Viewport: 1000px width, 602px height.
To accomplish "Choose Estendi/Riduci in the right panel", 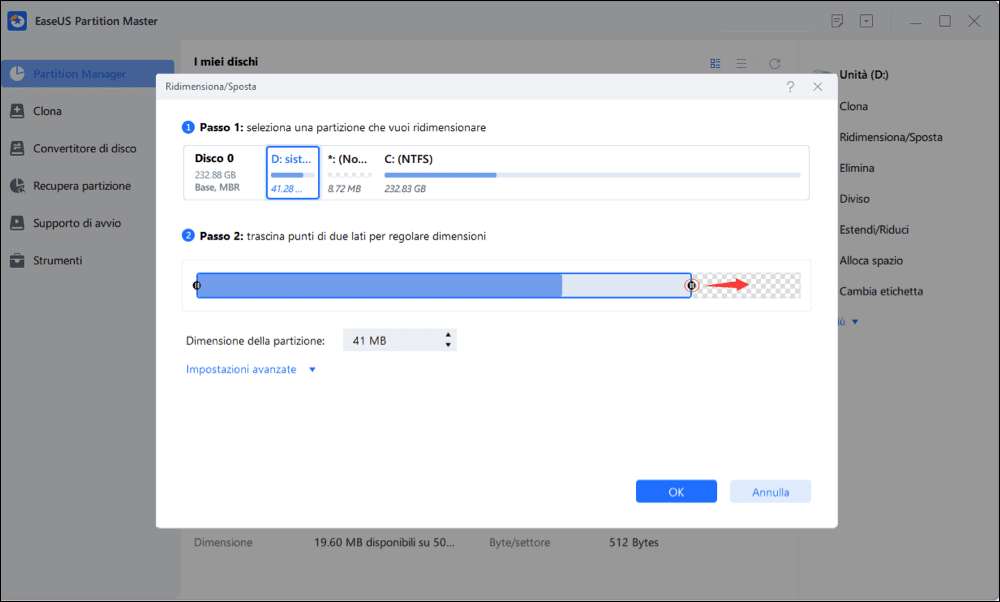I will point(874,230).
